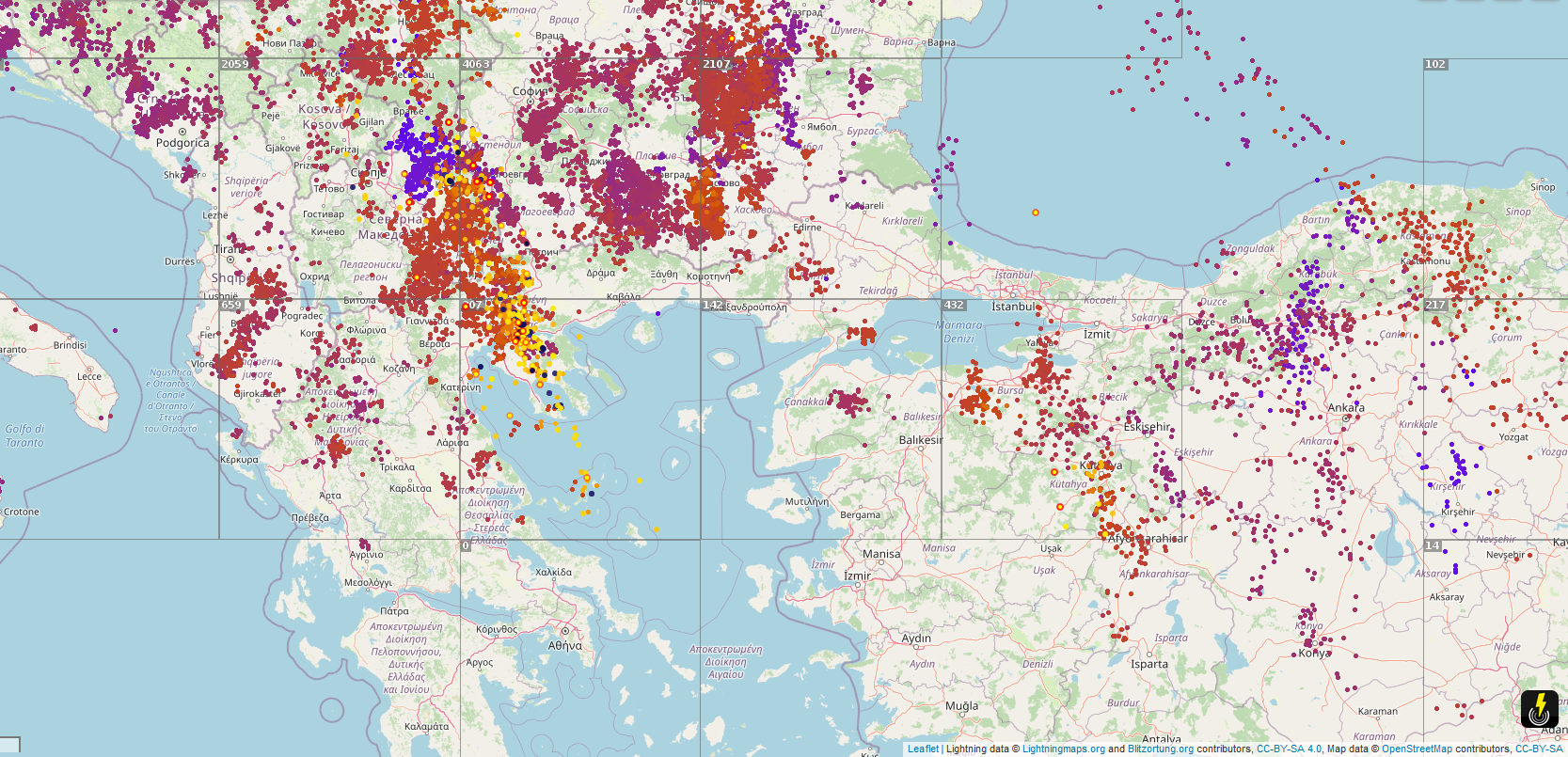Click the grid tile label 2107
Image resolution: width=1568 pixels, height=757 pixels.
(x=716, y=64)
